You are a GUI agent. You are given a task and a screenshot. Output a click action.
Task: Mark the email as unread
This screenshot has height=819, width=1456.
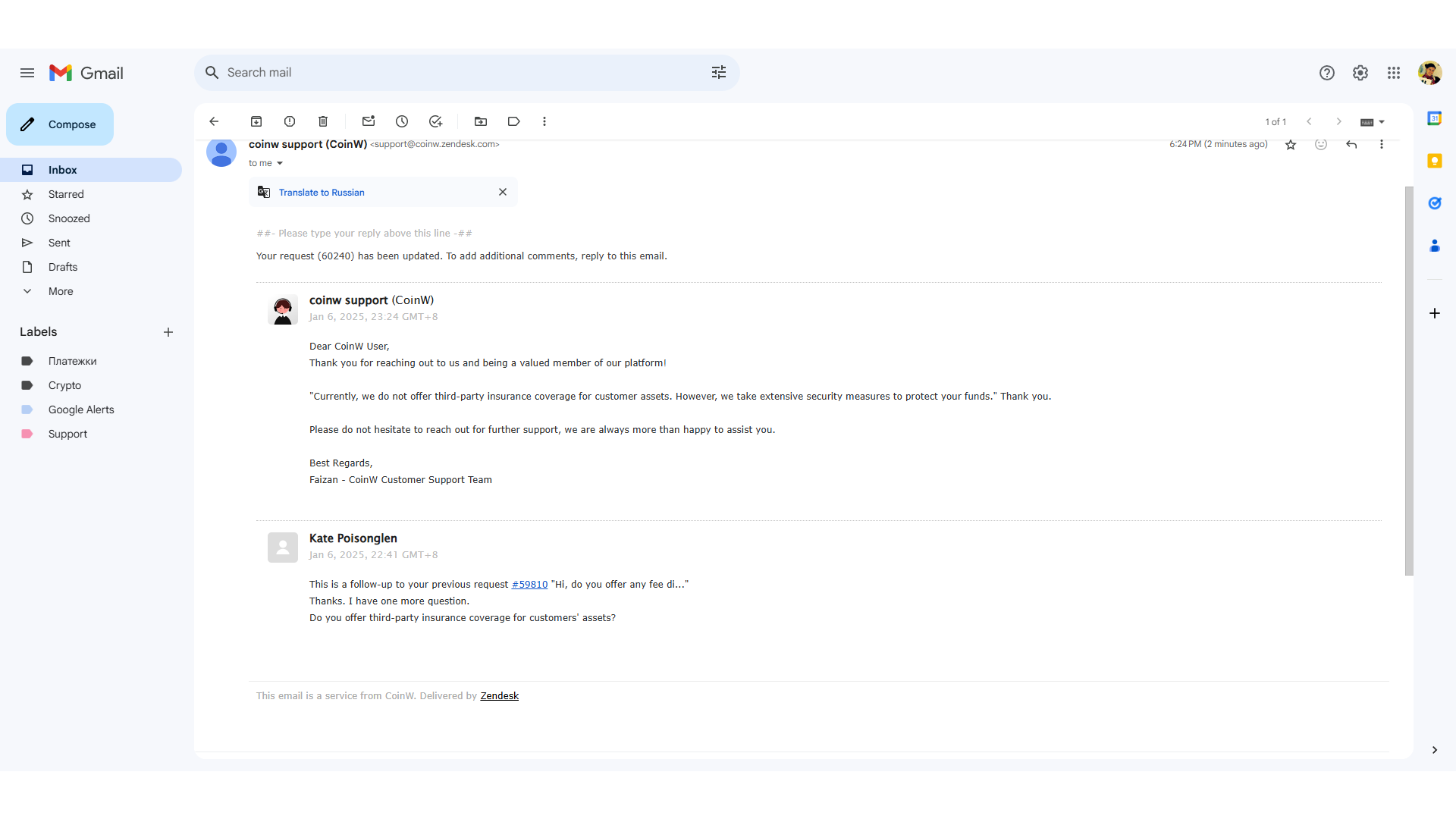coord(369,121)
